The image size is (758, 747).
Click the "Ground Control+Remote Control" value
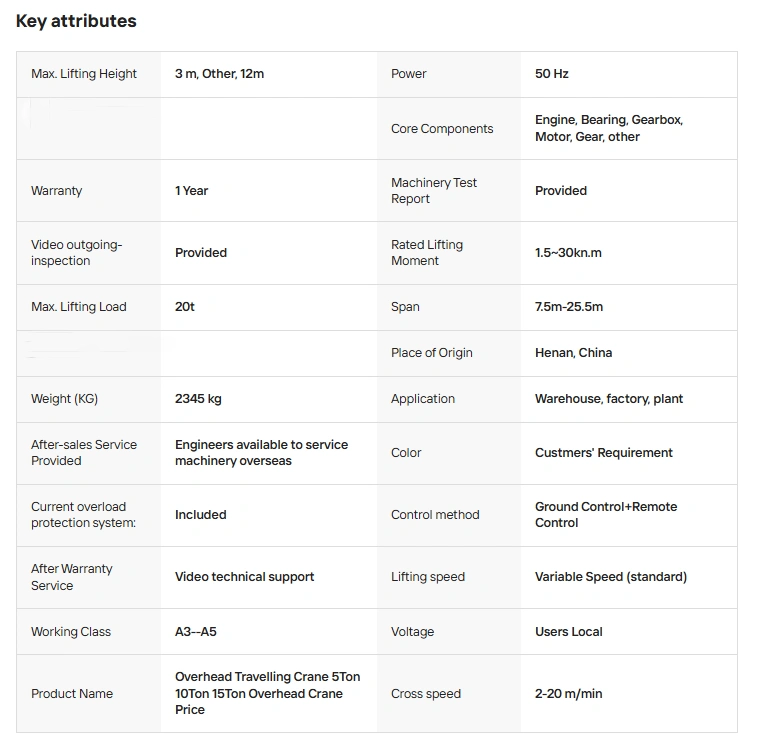[605, 515]
